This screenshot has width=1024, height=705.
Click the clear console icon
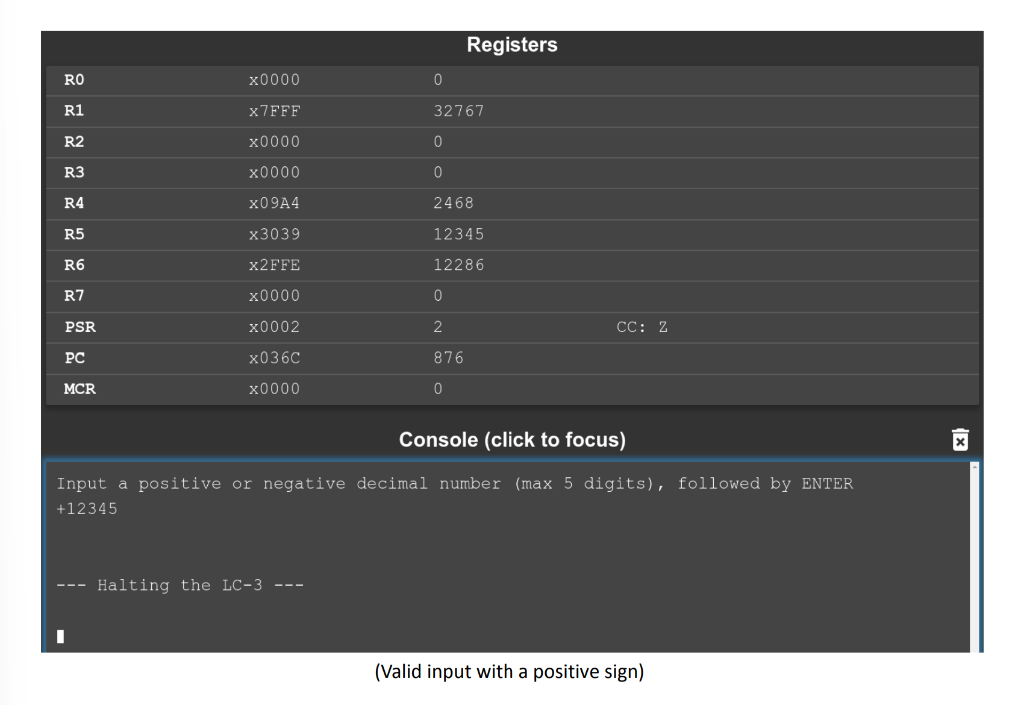pos(959,439)
